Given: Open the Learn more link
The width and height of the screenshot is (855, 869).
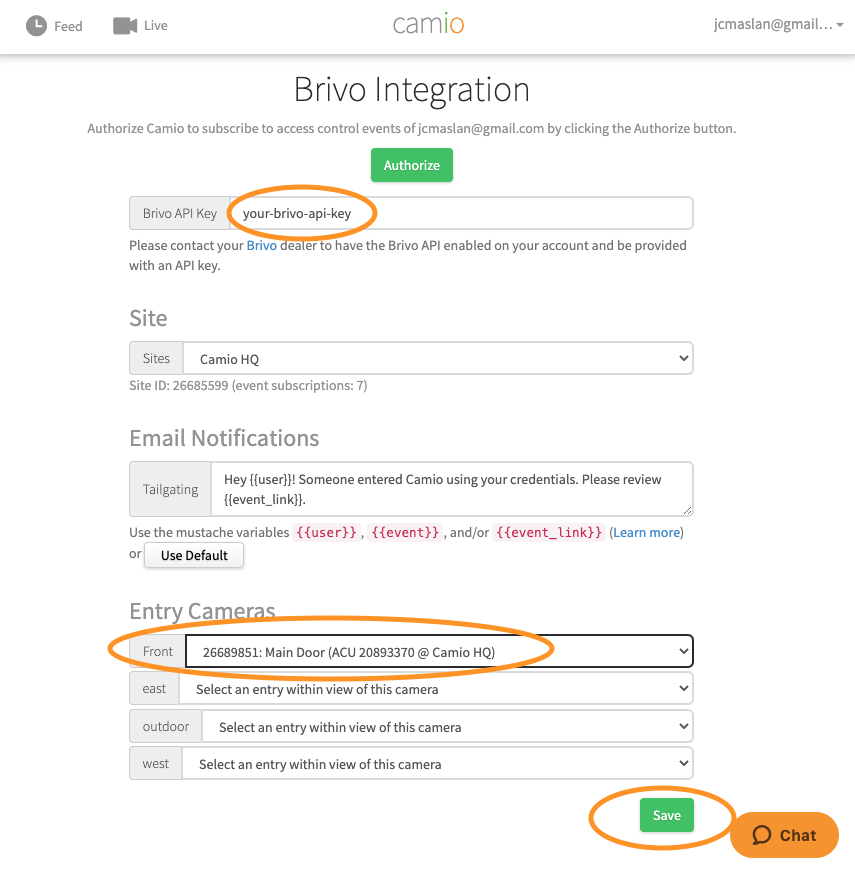Looking at the screenshot, I should click(646, 533).
